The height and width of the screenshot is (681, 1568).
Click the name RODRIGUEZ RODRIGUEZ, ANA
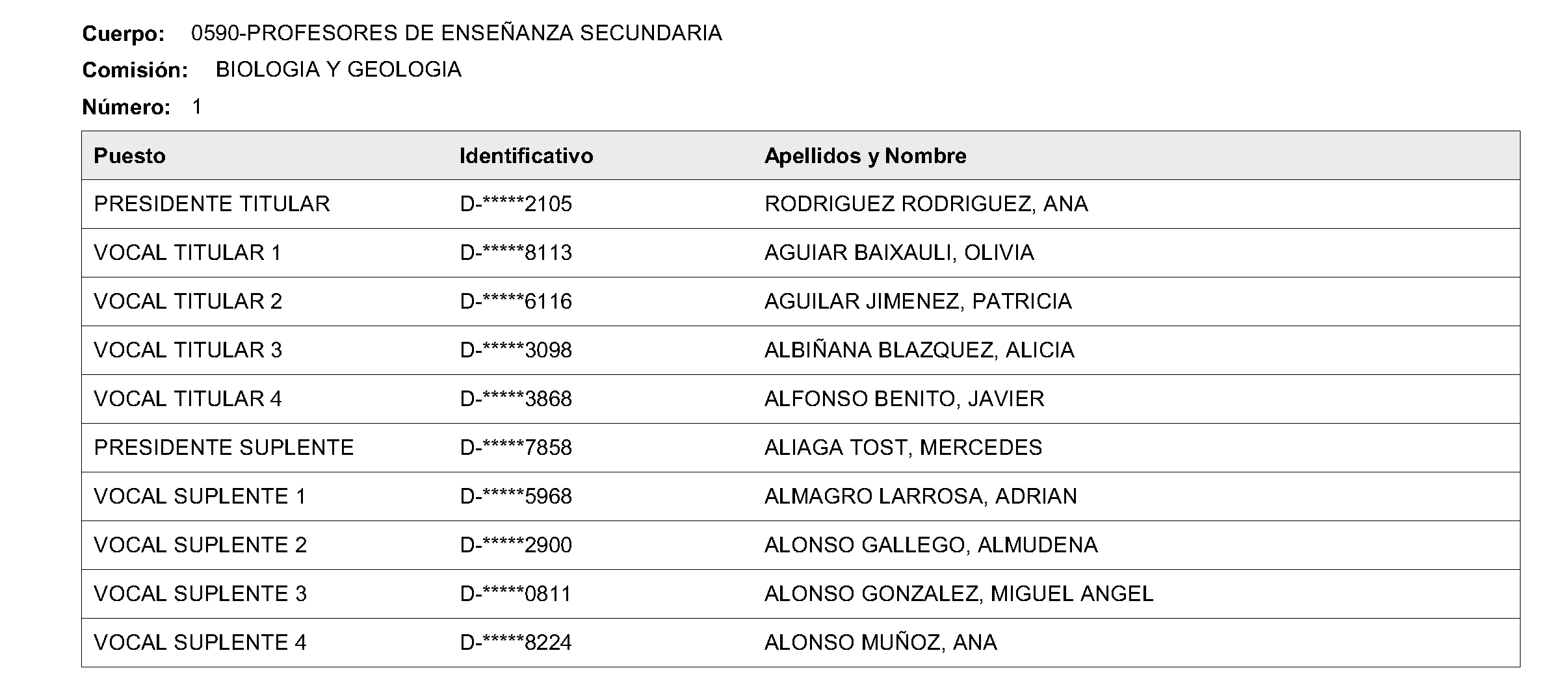click(x=926, y=204)
